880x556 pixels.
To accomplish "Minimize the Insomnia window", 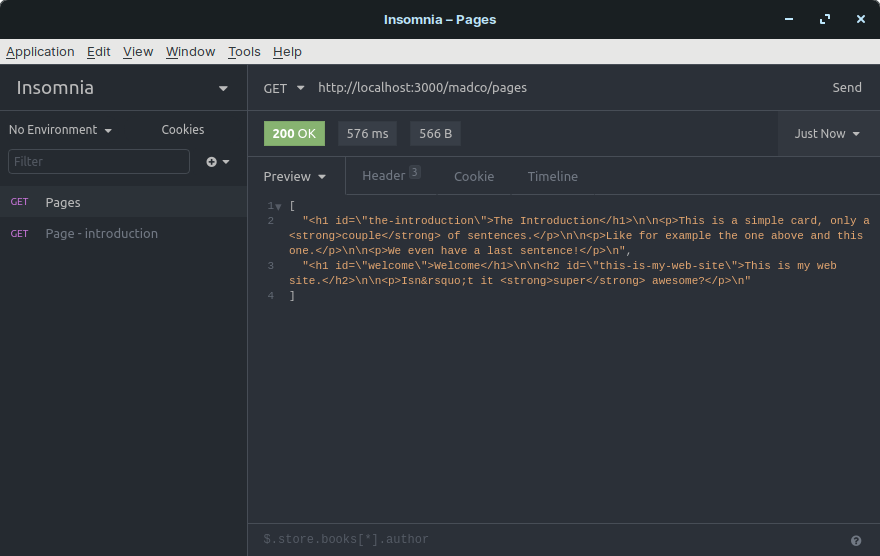I will (x=789, y=19).
